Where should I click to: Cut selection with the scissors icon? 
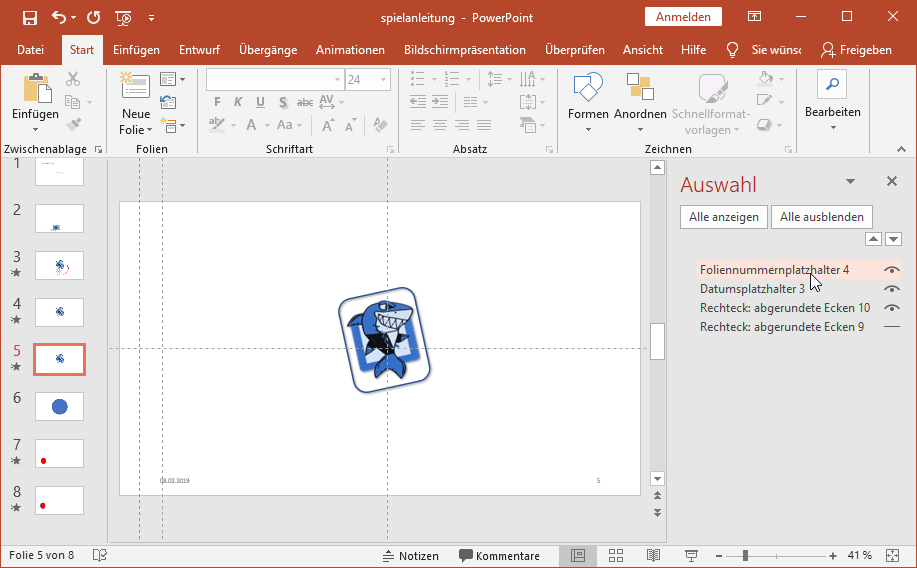73,79
